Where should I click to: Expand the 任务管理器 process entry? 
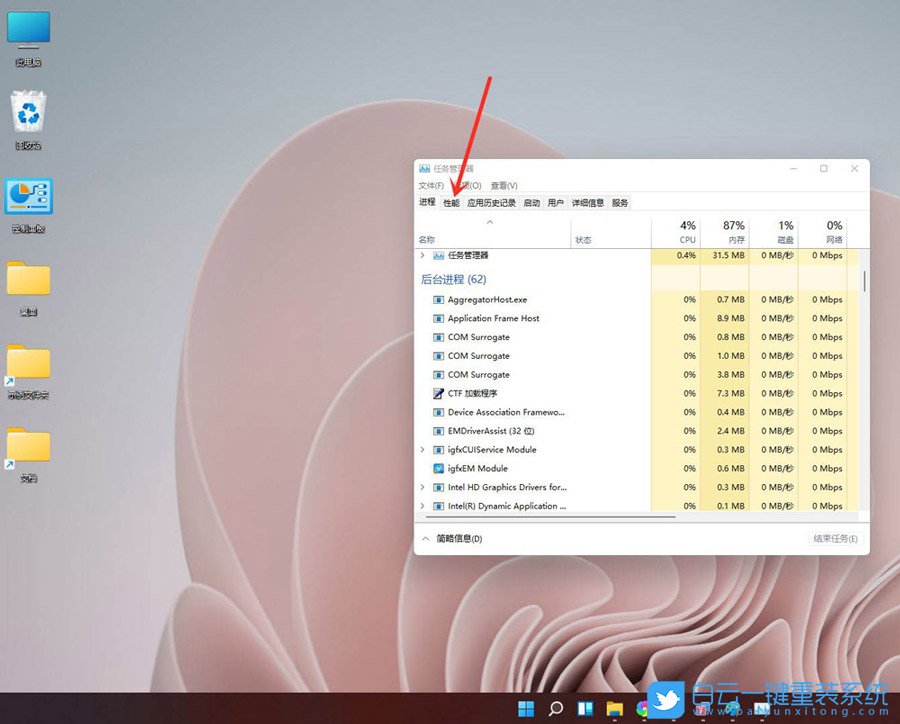point(422,255)
